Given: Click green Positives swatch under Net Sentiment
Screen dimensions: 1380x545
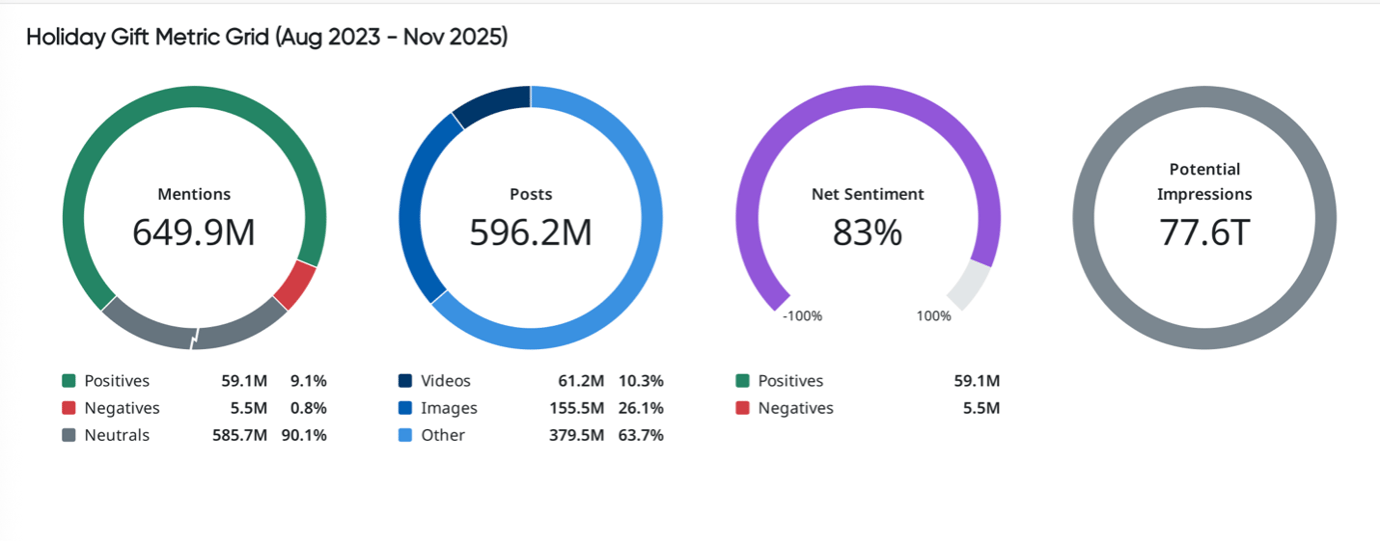Looking at the screenshot, I should 742,381.
